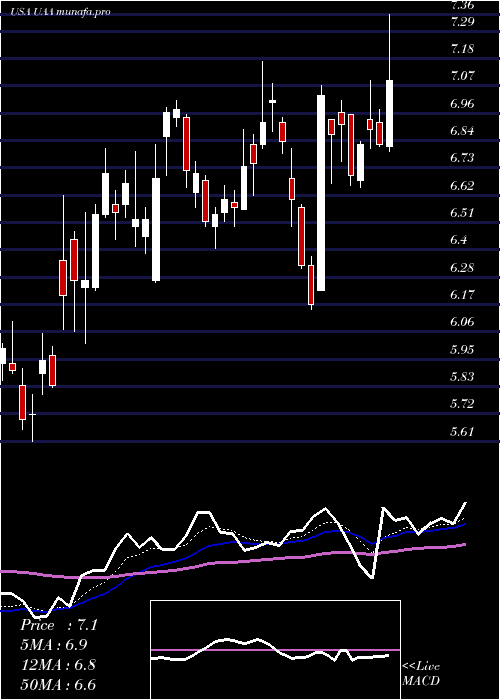Screen dimensions: 500x700
Task: Click the '5MA : 6.9' readout
Action: point(54,645)
